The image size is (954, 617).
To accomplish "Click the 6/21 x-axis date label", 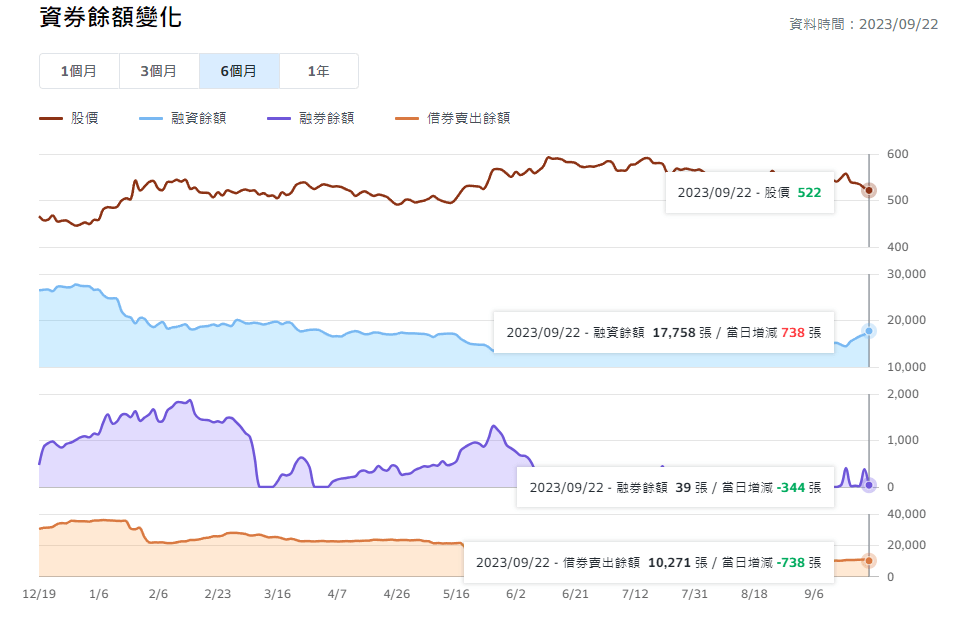I will (x=576, y=594).
